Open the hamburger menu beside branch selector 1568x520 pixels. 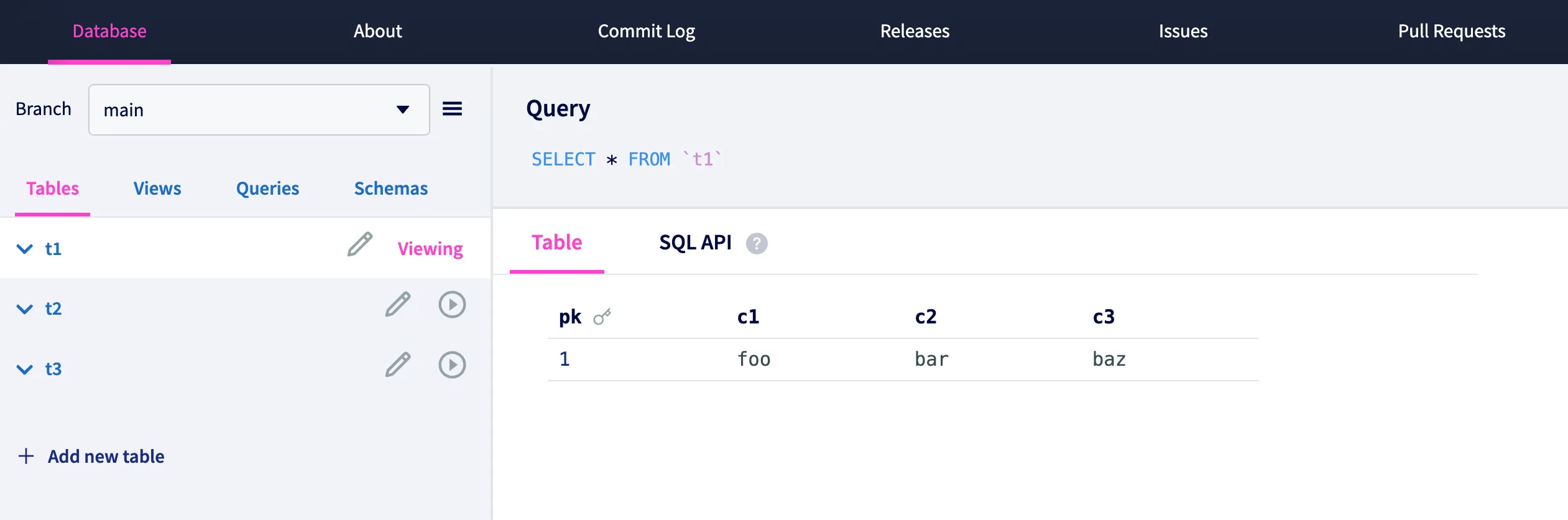click(452, 109)
